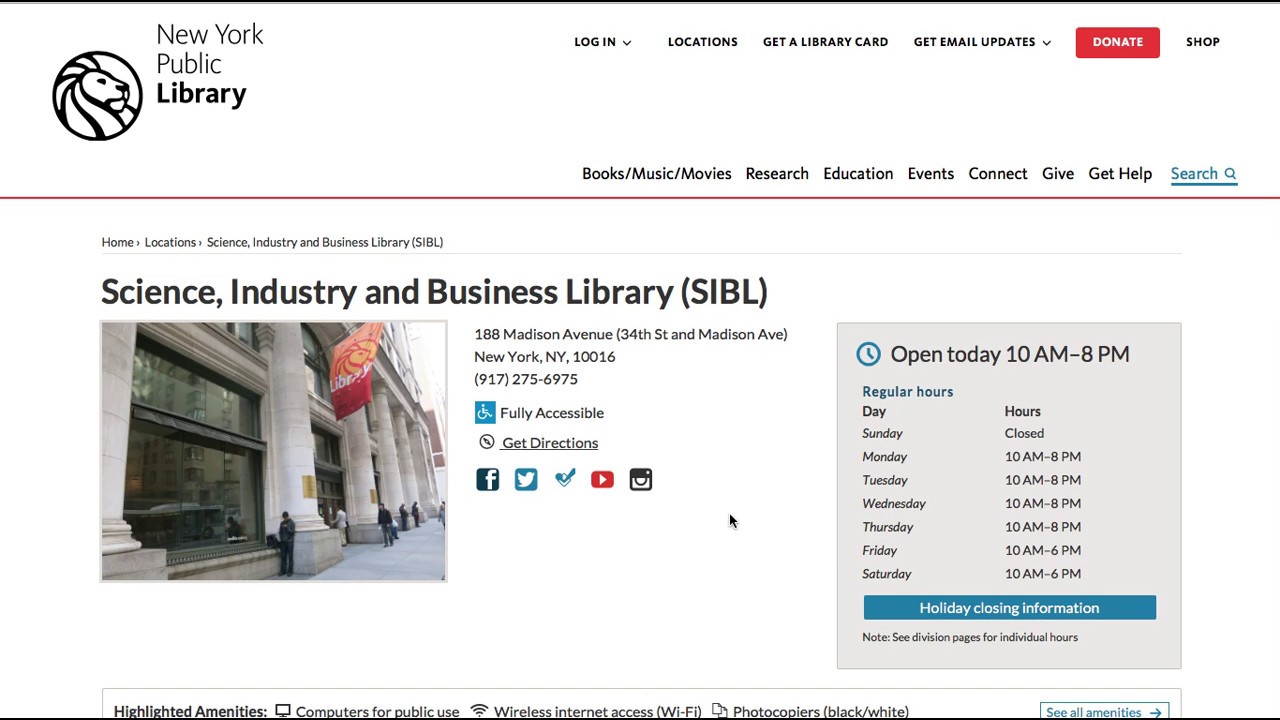Open the Books/Music/Movies menu
The image size is (1280, 720).
[x=657, y=174]
